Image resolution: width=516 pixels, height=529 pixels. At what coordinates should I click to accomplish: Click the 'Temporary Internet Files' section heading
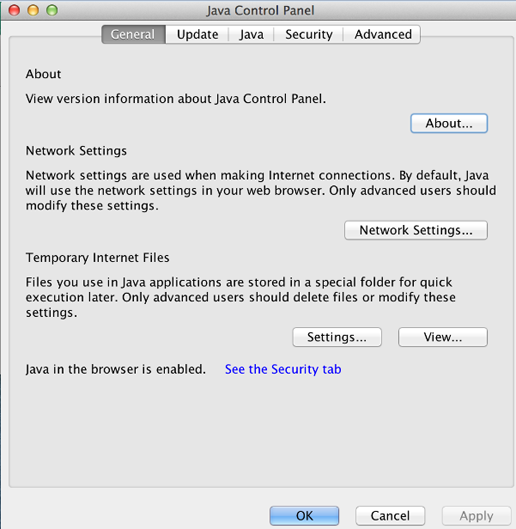98,257
